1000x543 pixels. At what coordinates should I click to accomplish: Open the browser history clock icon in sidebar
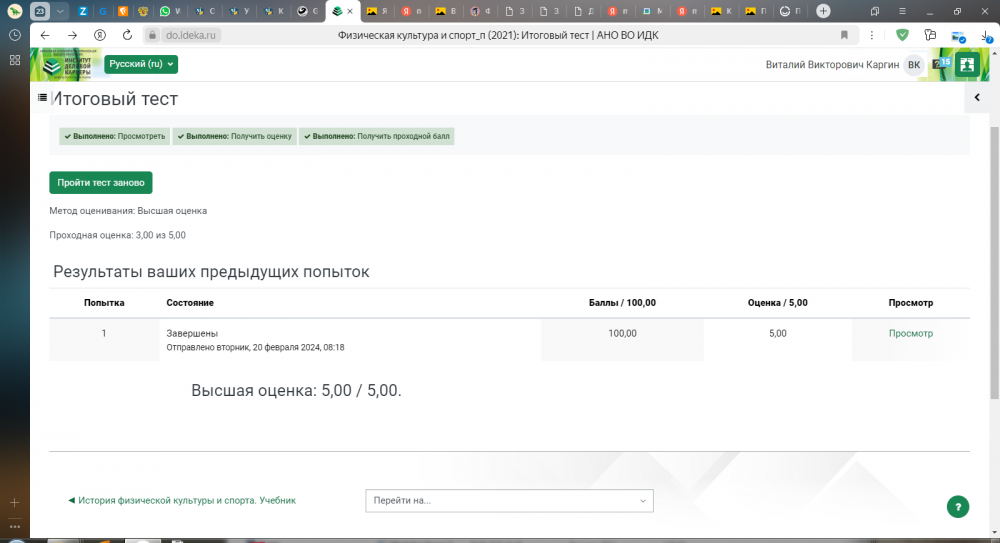click(15, 35)
